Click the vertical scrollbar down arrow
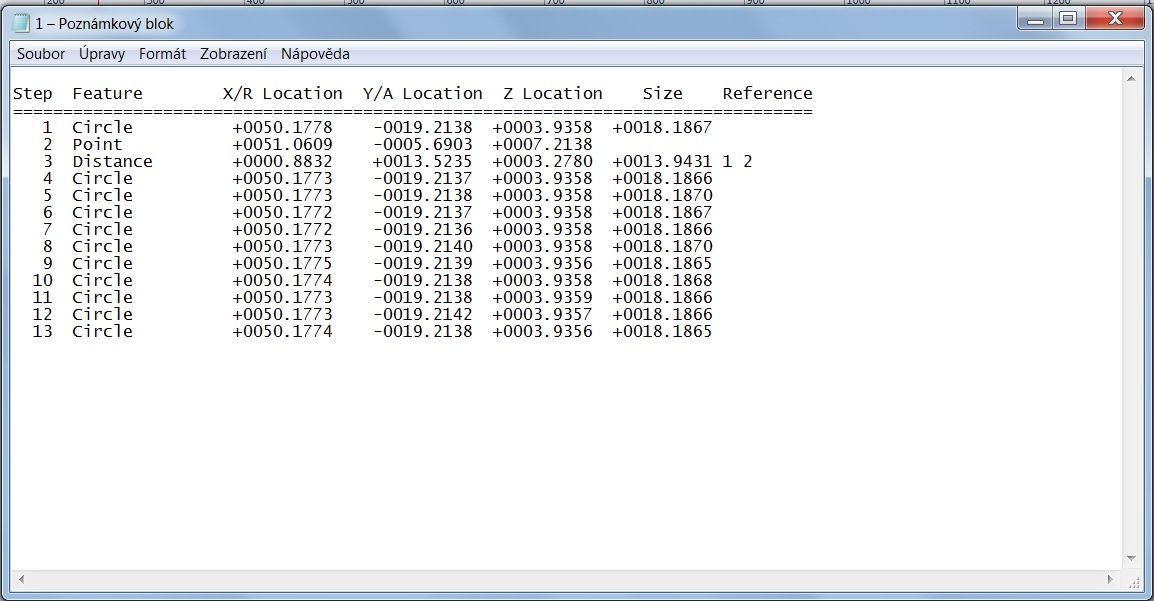This screenshot has height=601, width=1154. coord(1131,559)
